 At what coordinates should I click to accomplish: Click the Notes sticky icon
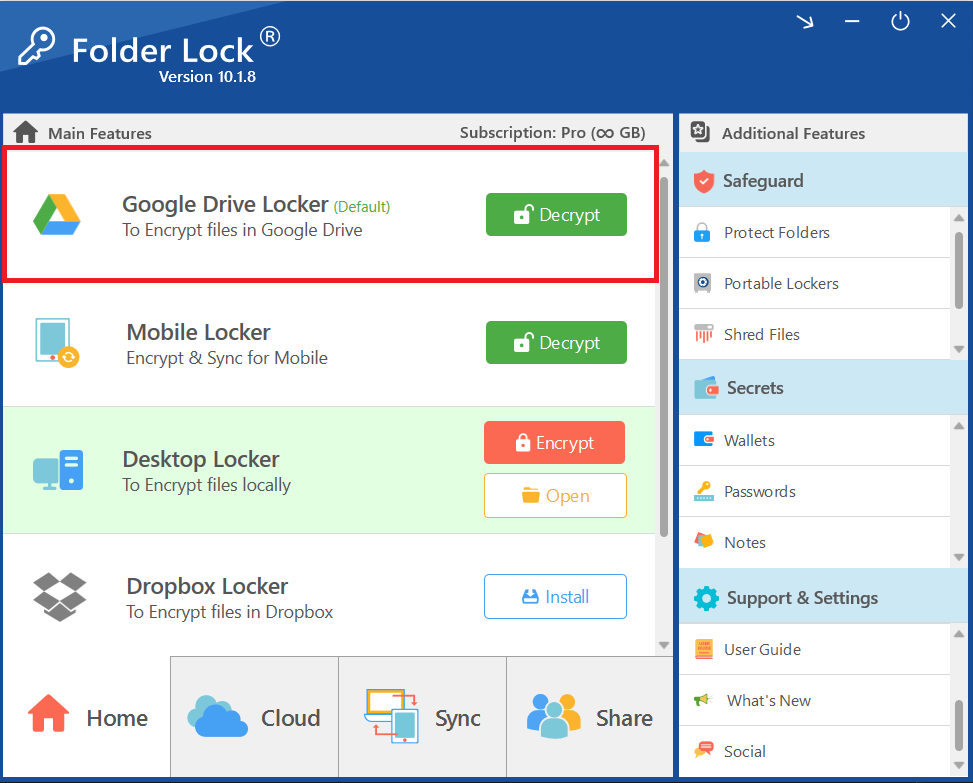(704, 540)
